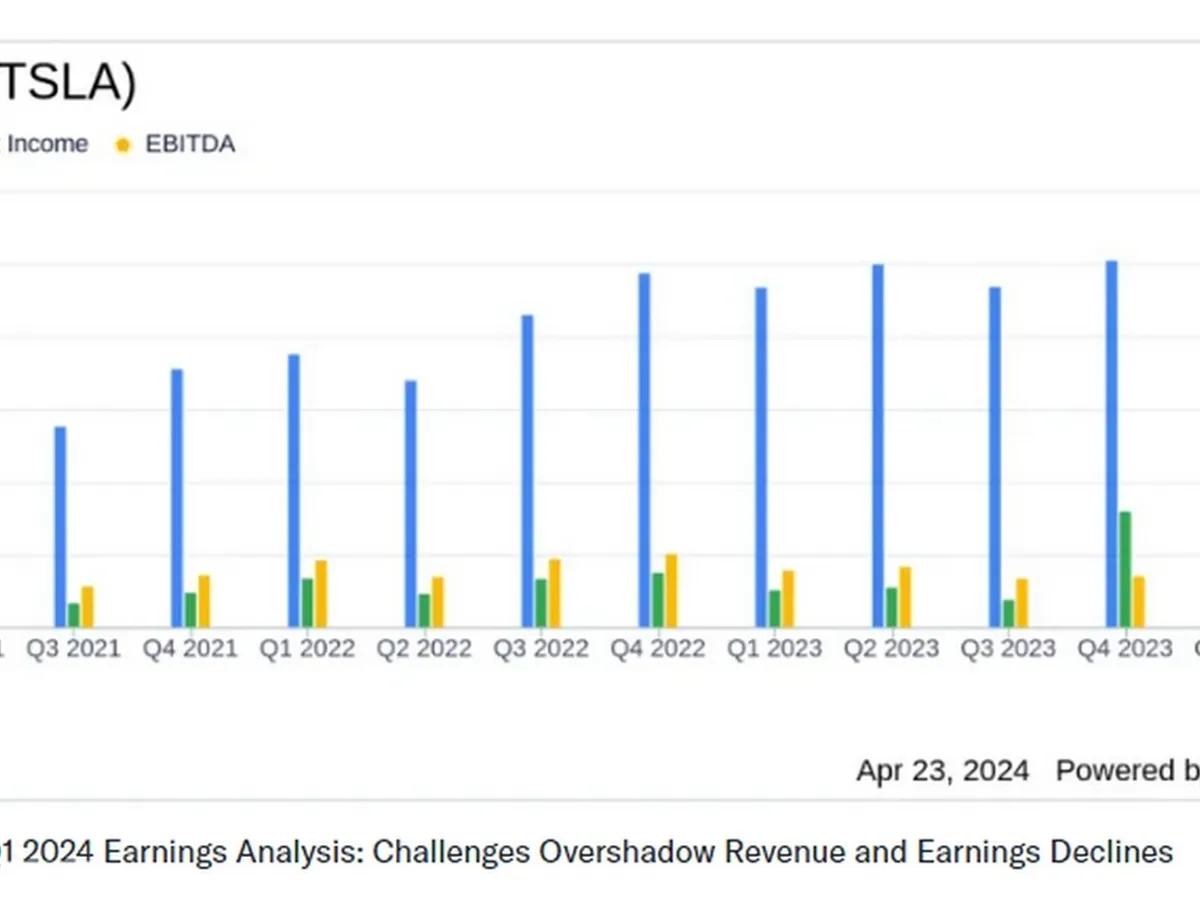Click the Q1 2023 axis label
The width and height of the screenshot is (1200, 900).
774,649
